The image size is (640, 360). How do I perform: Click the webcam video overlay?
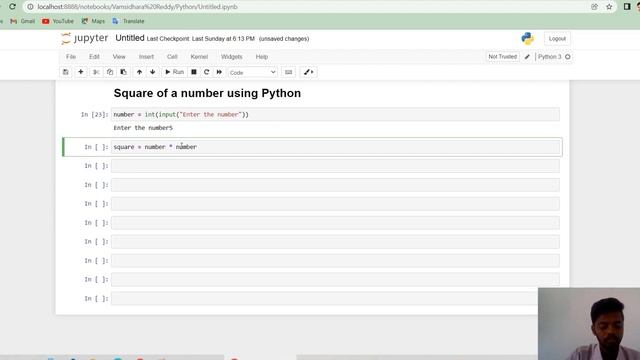click(589, 324)
